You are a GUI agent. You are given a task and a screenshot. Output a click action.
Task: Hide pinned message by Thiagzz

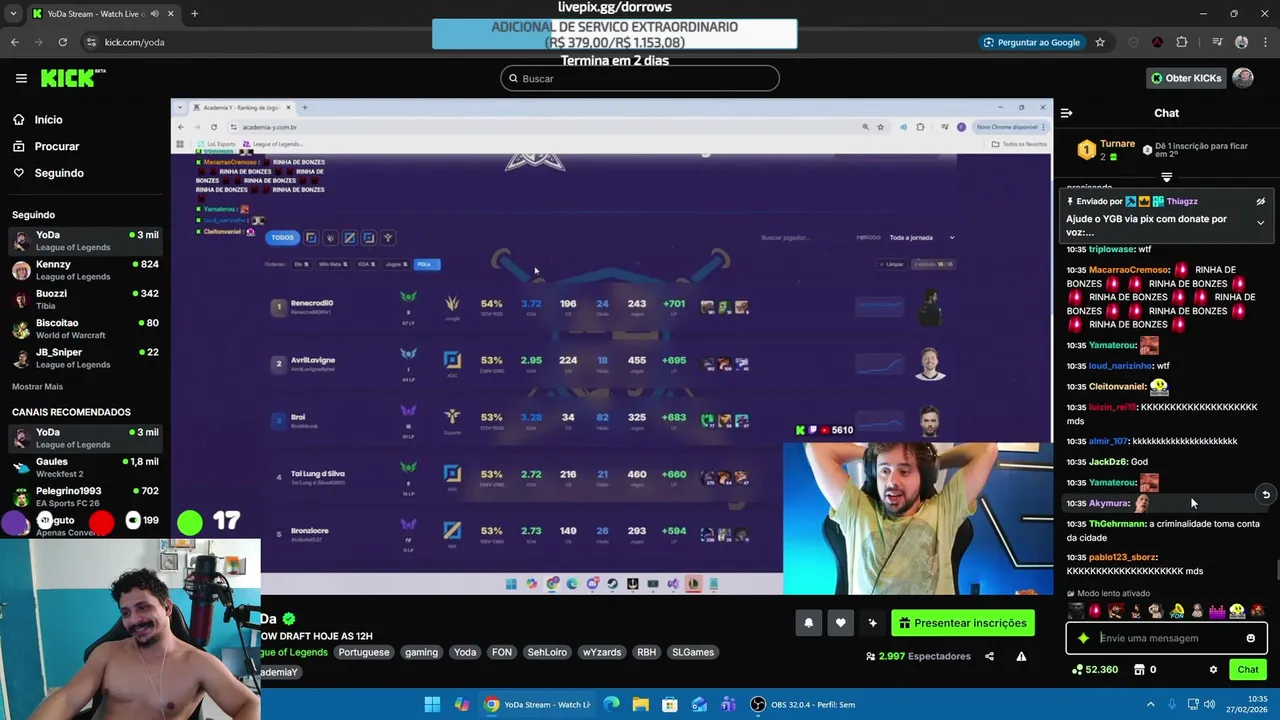point(1260,201)
